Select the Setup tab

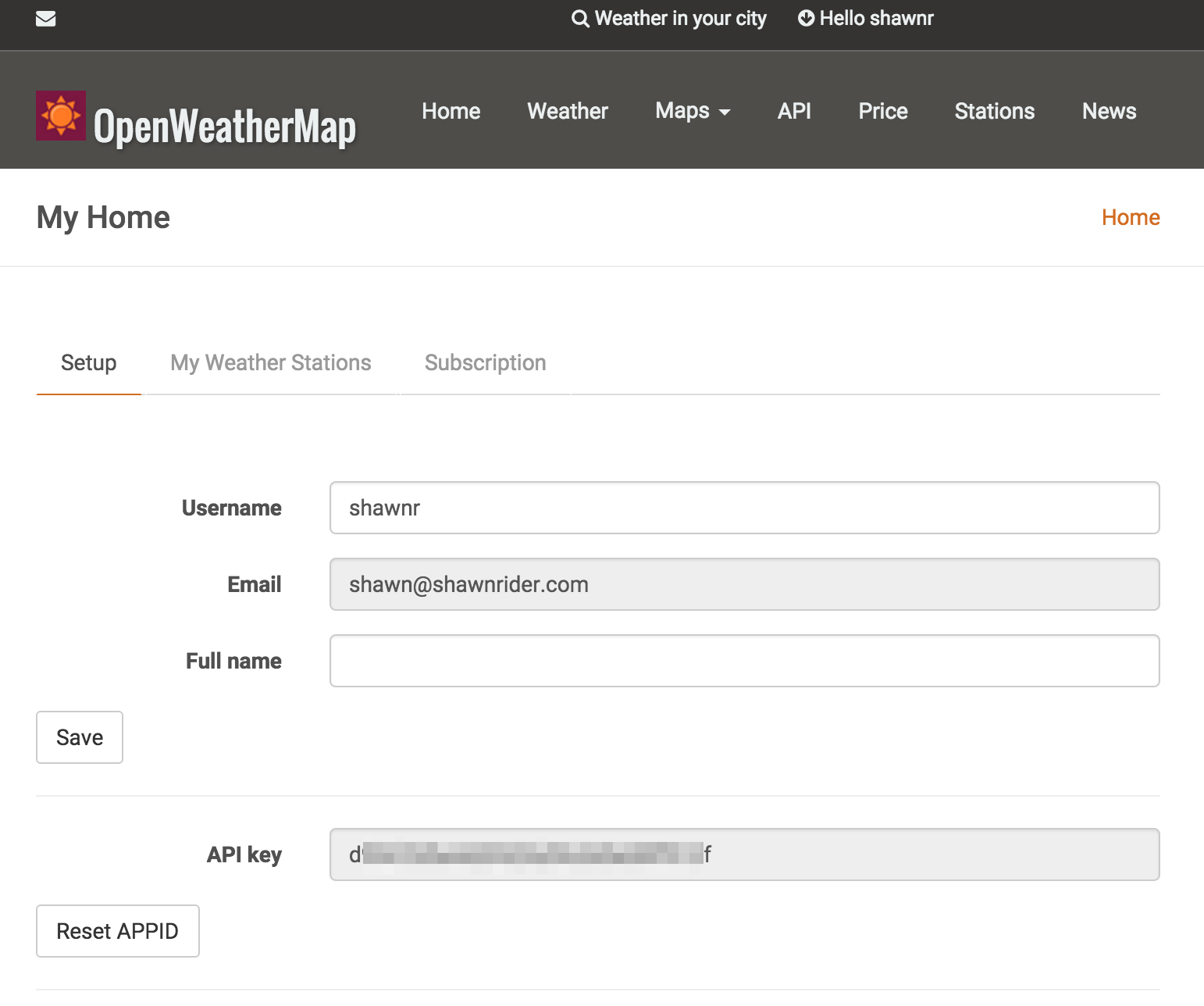click(x=88, y=362)
